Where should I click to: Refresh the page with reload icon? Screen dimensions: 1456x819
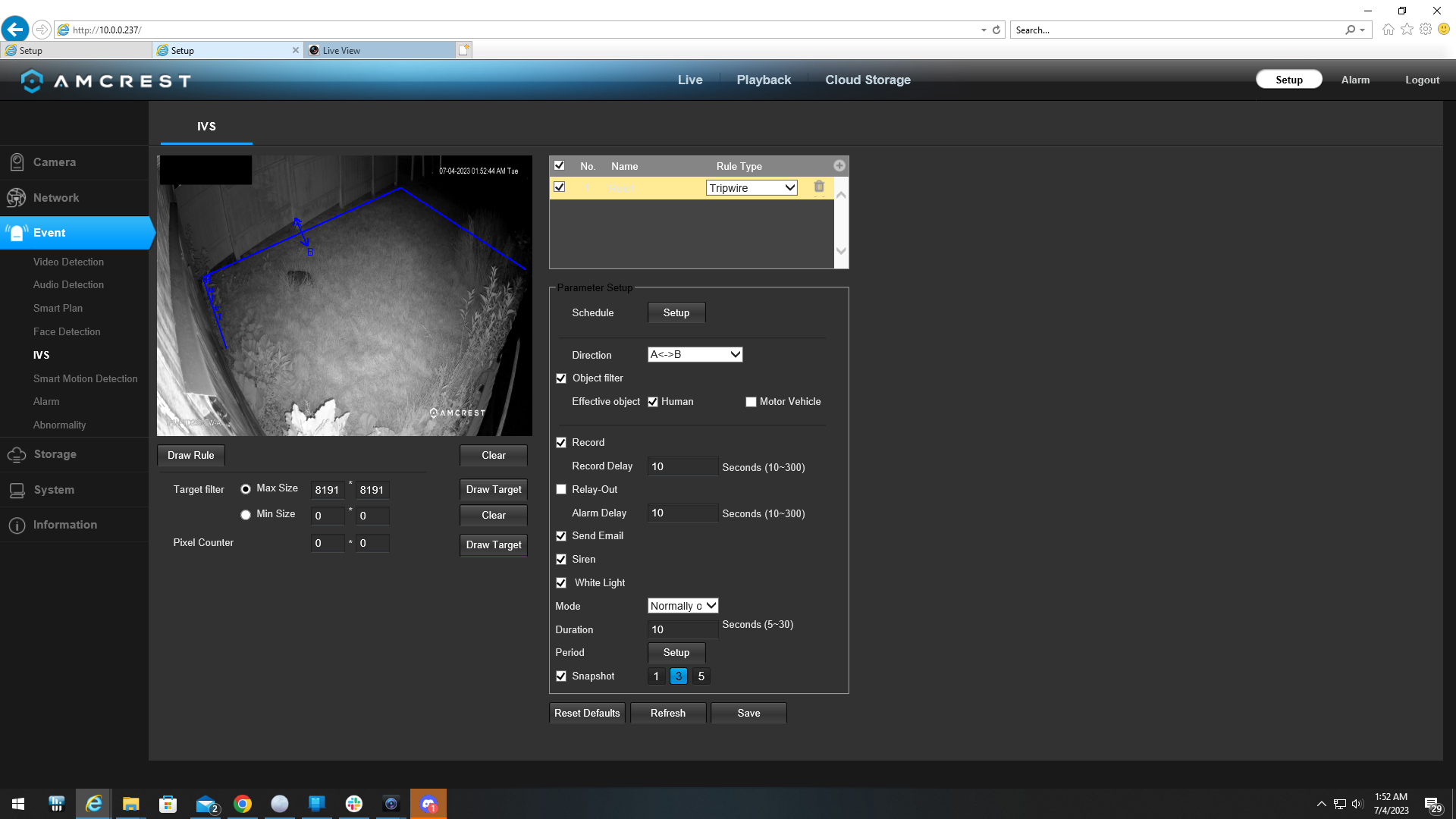tap(996, 30)
